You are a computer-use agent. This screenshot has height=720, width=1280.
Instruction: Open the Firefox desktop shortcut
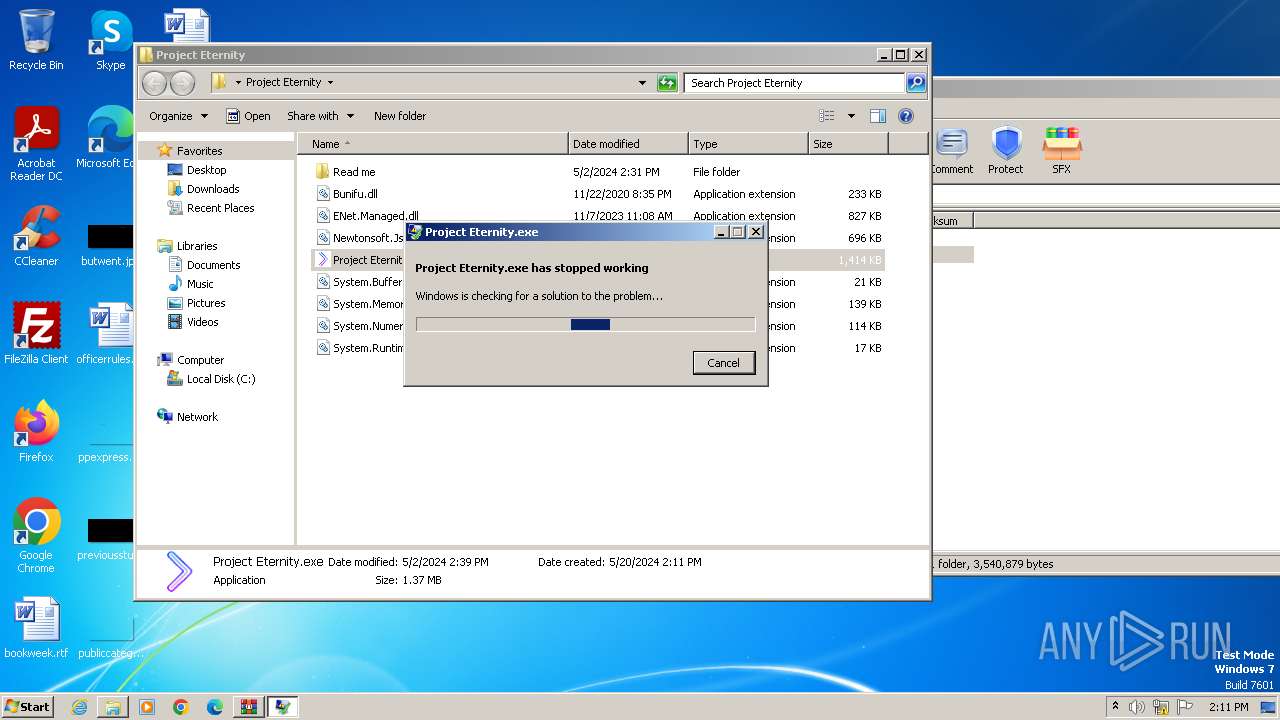tap(36, 432)
